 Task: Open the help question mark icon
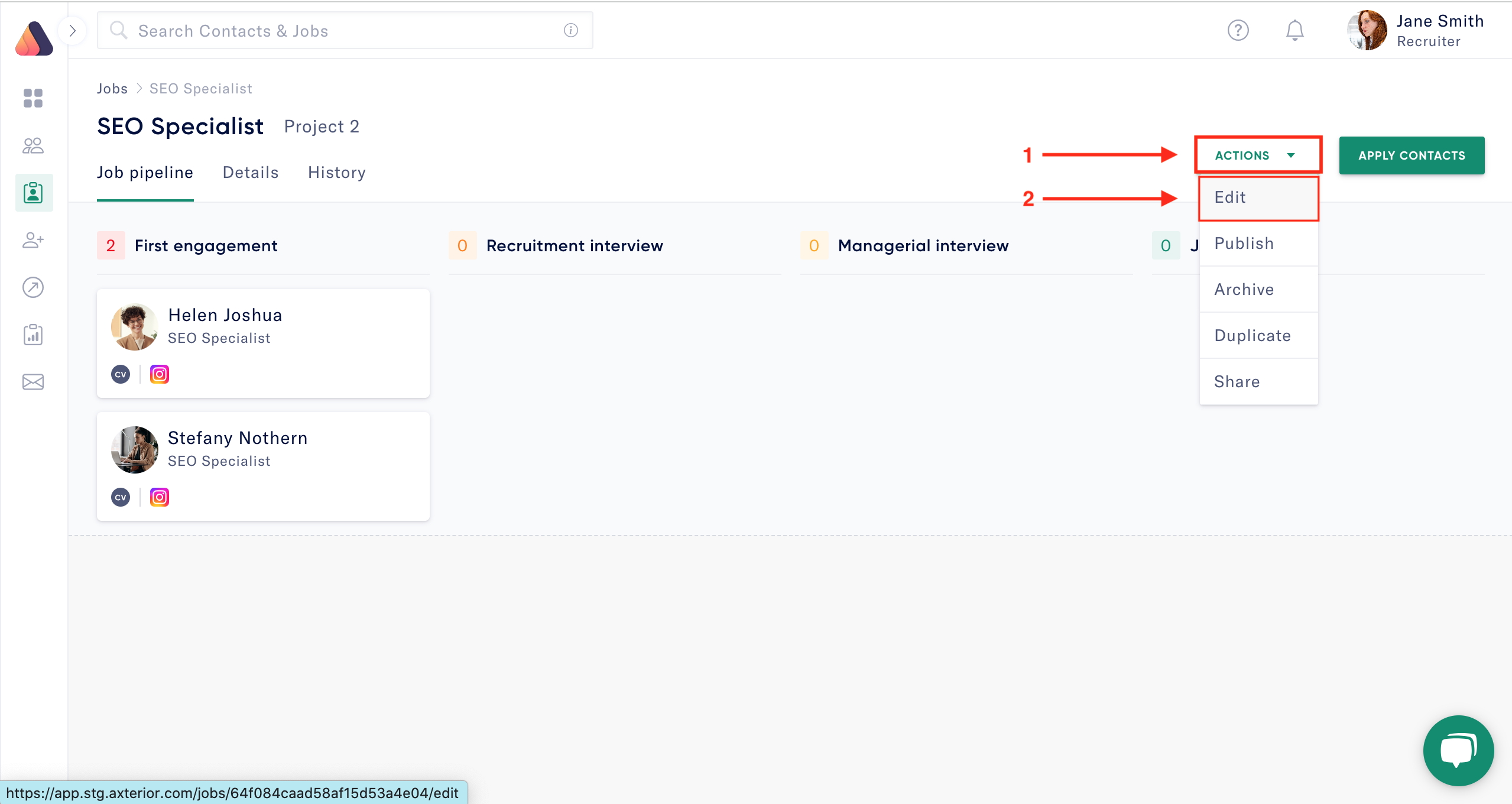1238,30
